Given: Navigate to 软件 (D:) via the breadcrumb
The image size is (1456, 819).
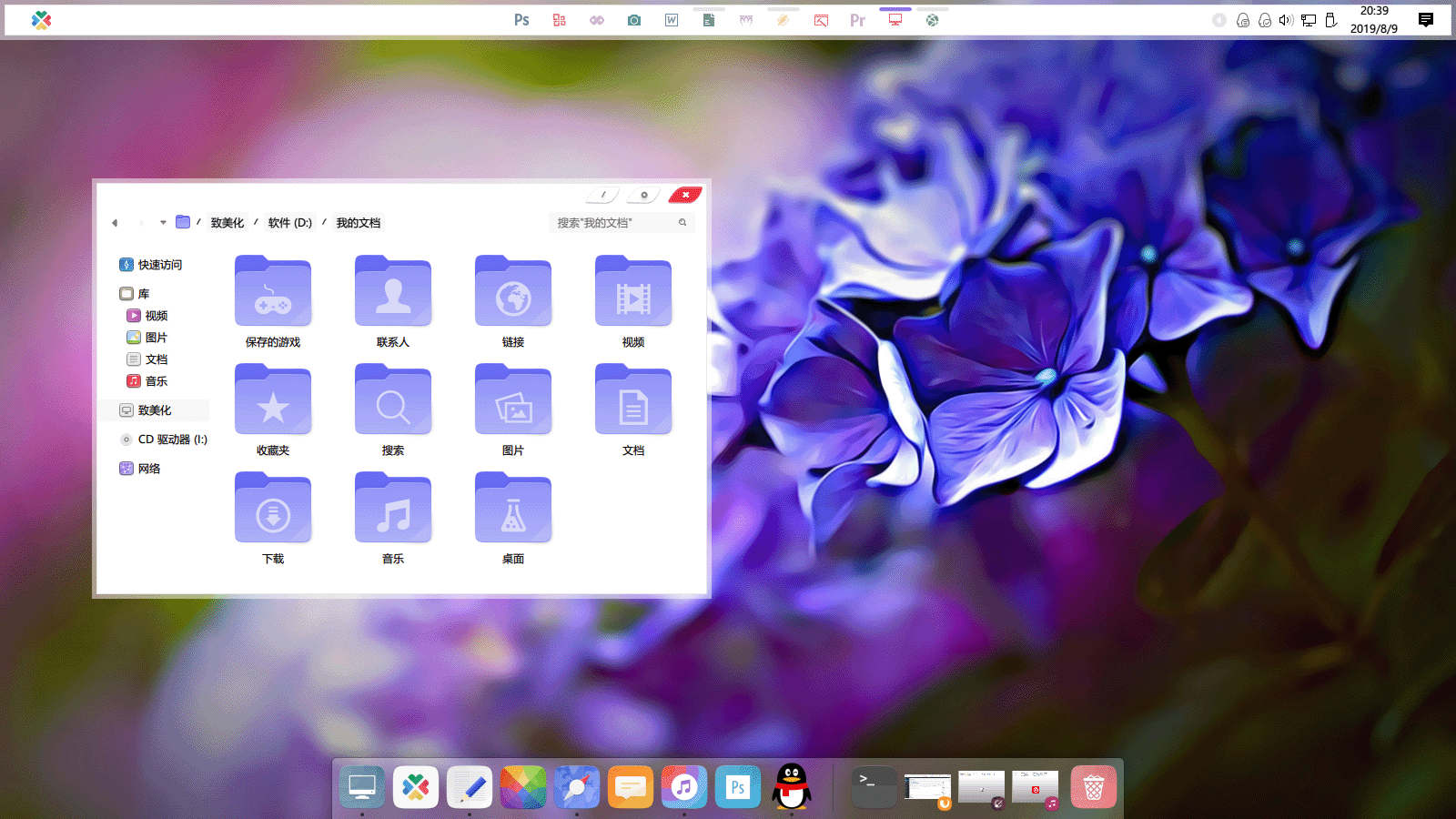Looking at the screenshot, I should click(288, 222).
